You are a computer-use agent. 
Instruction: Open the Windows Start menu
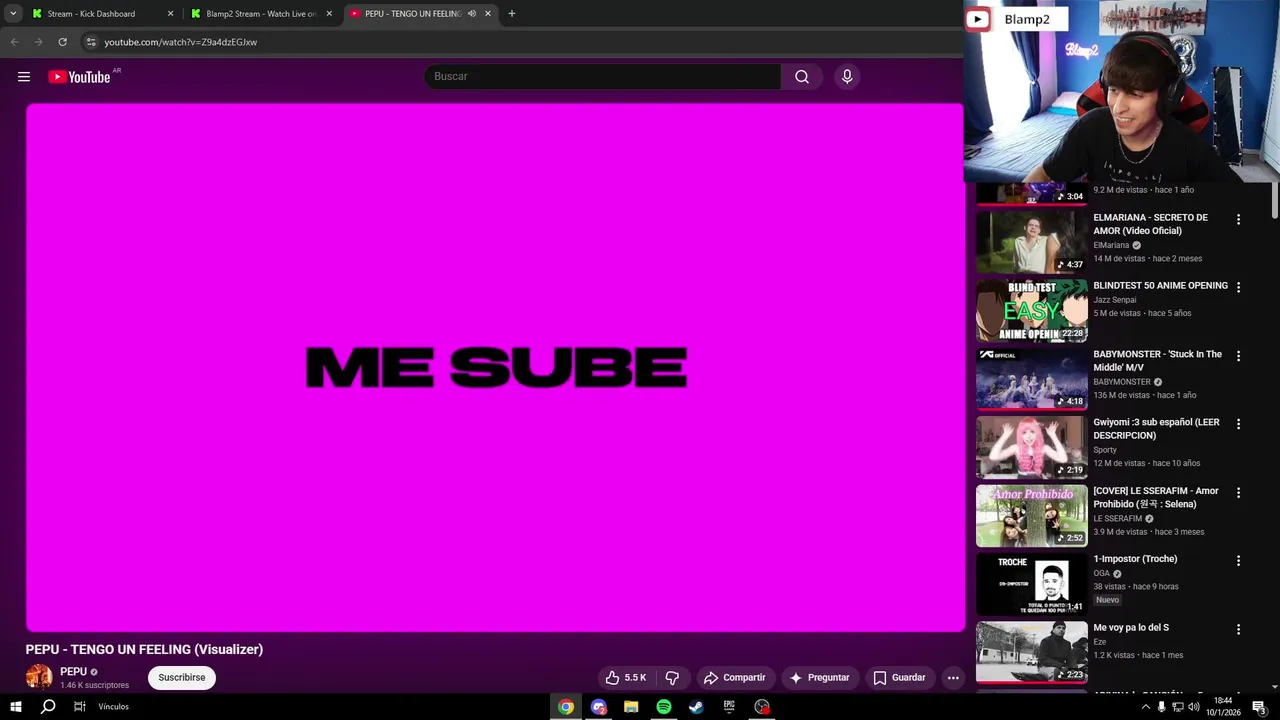click(x=15, y=706)
